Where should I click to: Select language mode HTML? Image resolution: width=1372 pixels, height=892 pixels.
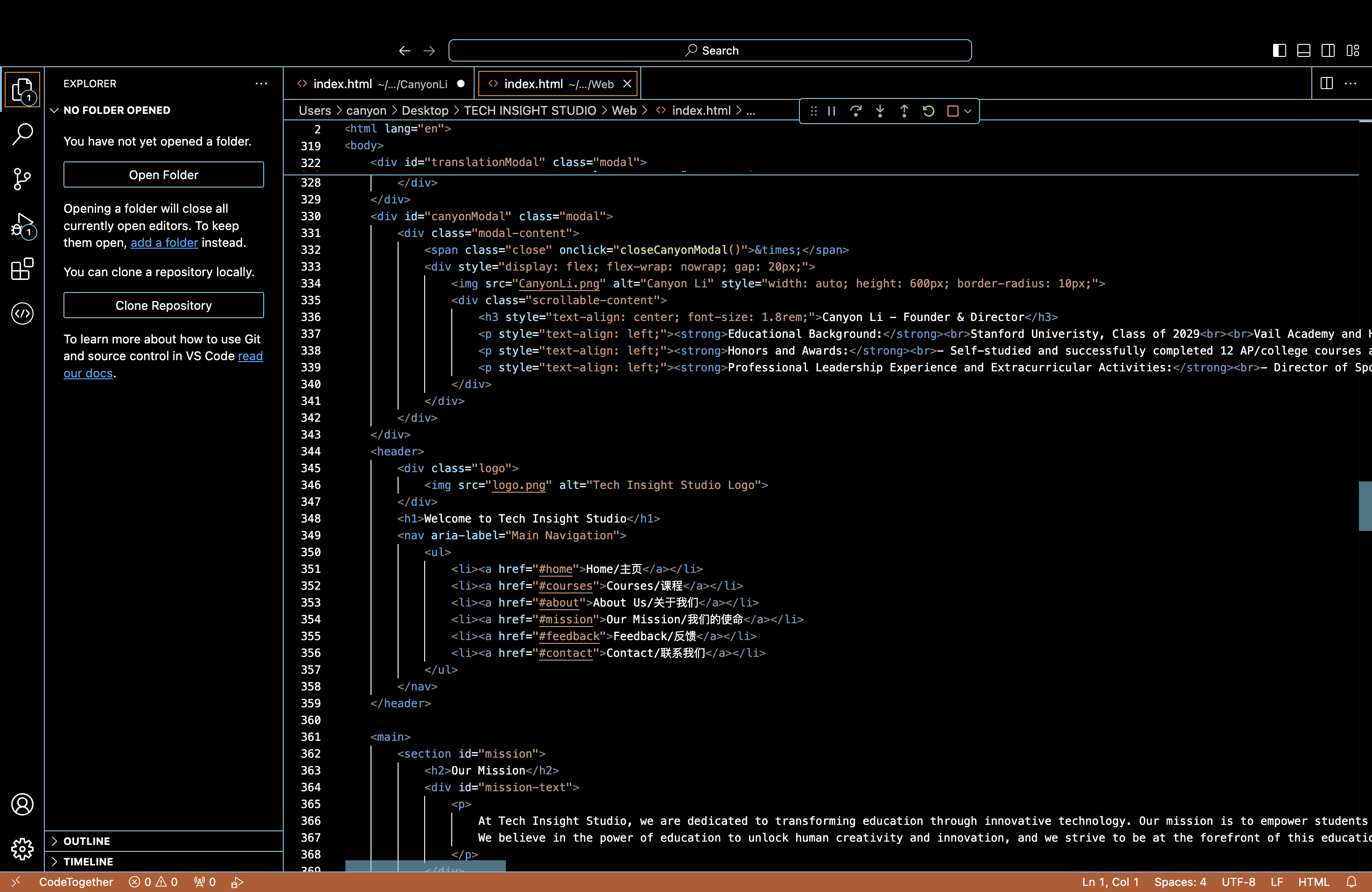coord(1314,882)
